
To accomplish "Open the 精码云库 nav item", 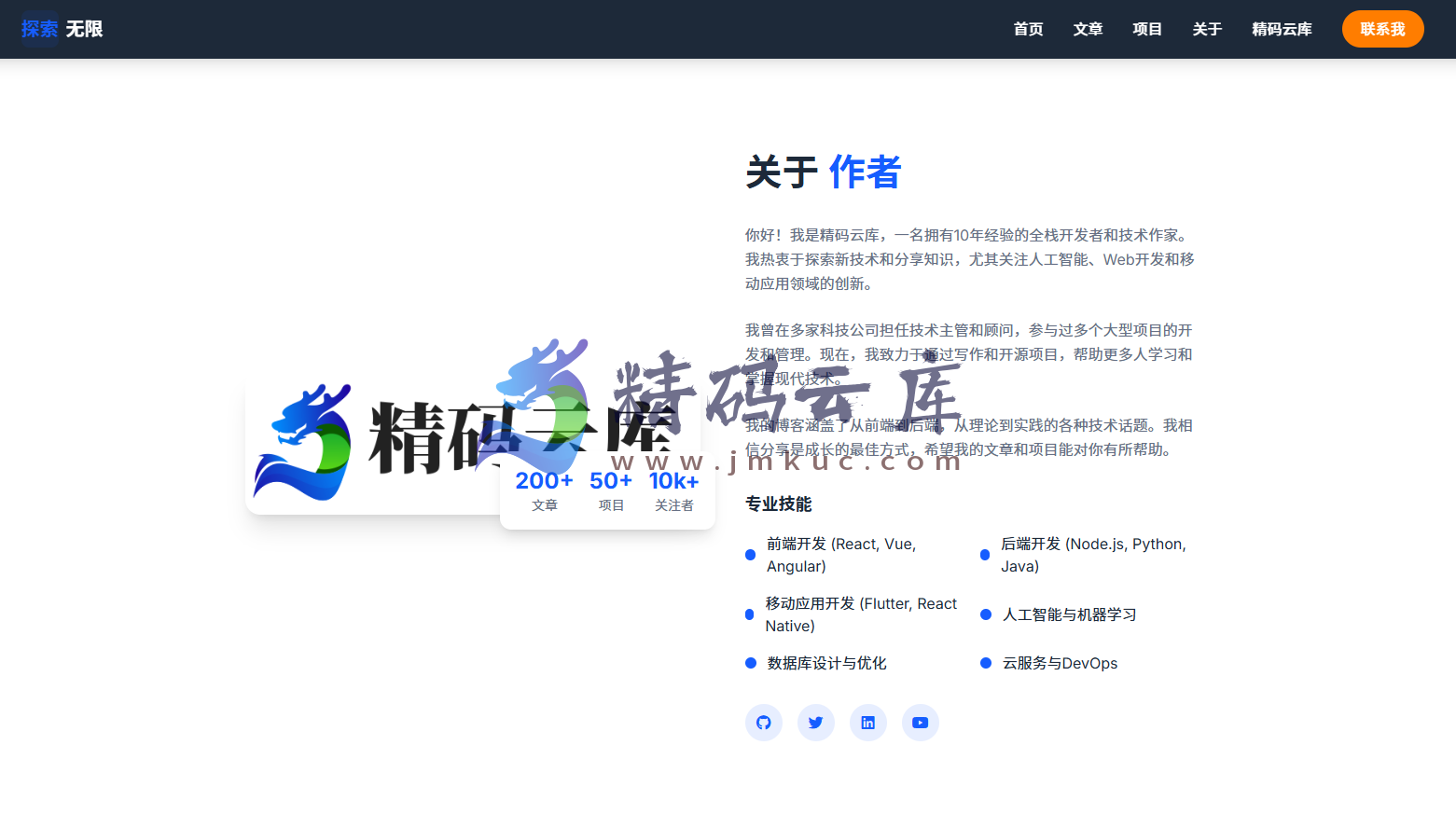I will tap(1282, 29).
